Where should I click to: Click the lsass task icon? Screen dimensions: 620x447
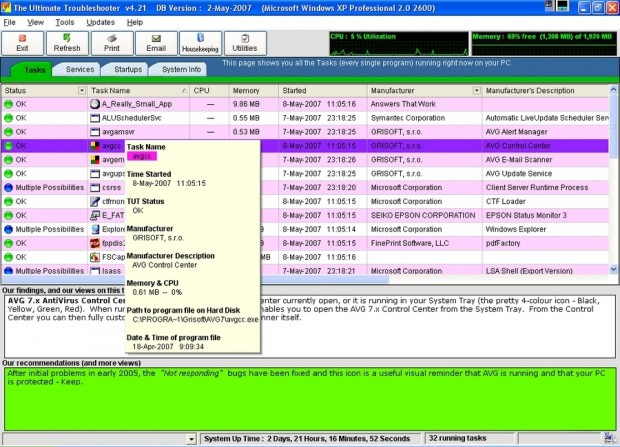tap(95, 271)
